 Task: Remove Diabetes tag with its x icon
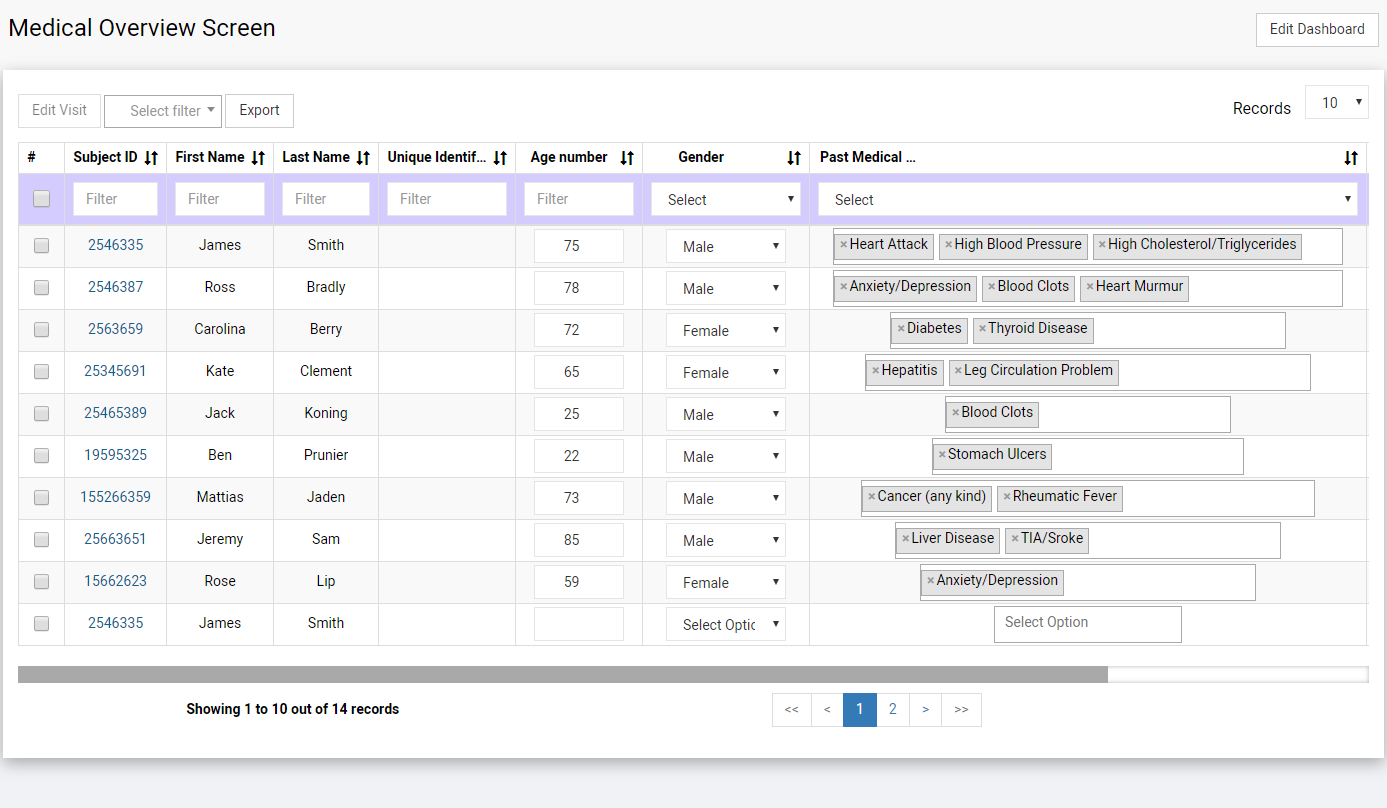pyautogui.click(x=901, y=329)
